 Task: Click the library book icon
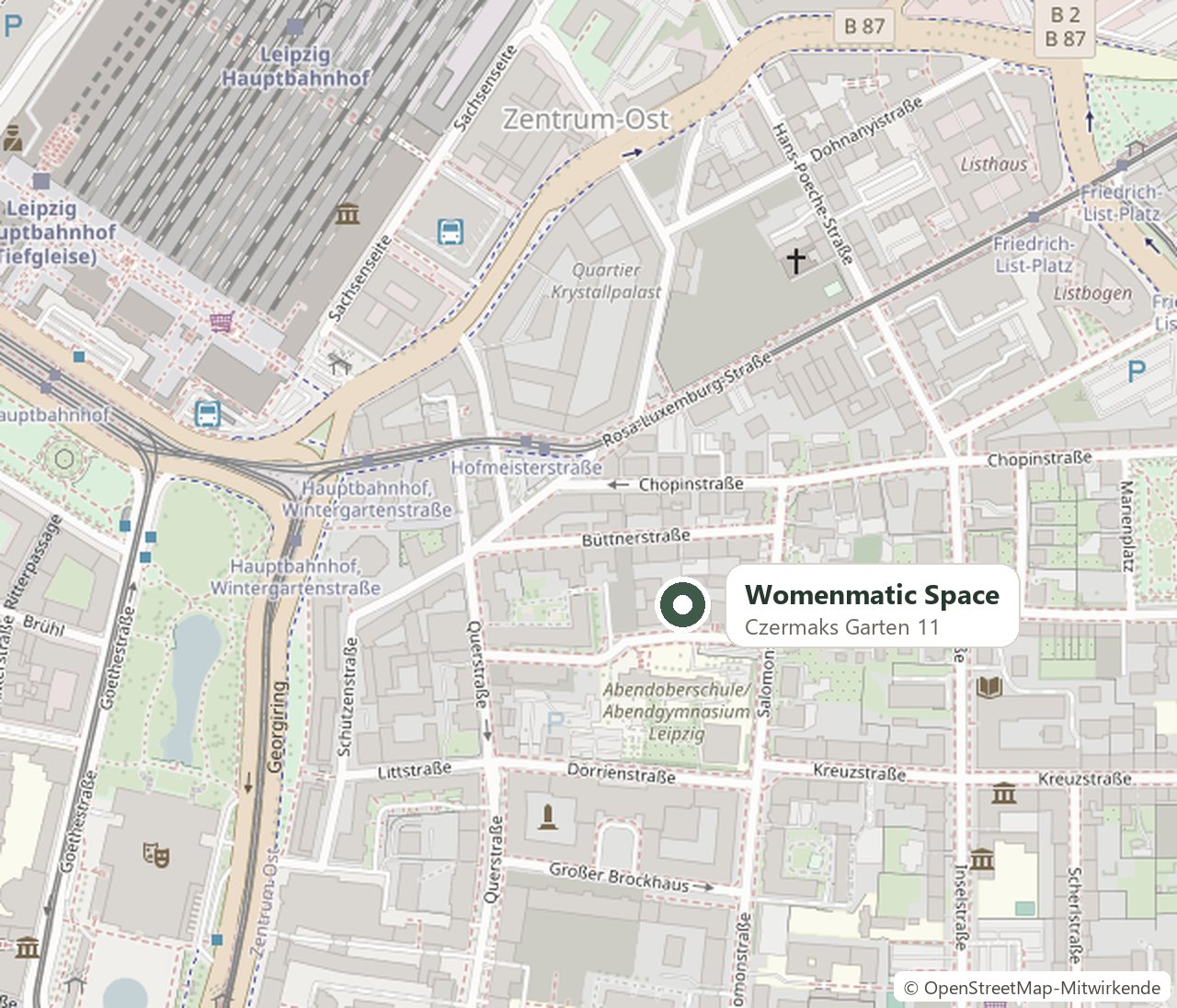[x=989, y=686]
